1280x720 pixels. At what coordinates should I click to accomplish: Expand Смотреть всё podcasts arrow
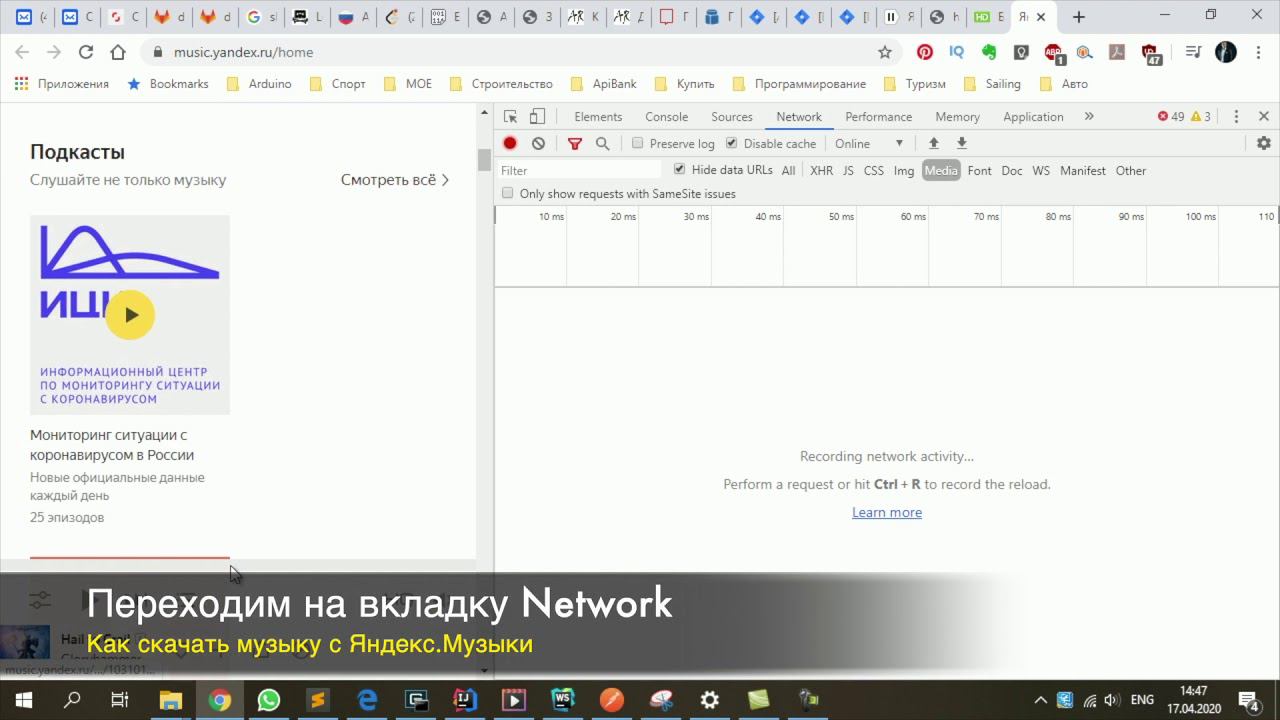[x=445, y=180]
